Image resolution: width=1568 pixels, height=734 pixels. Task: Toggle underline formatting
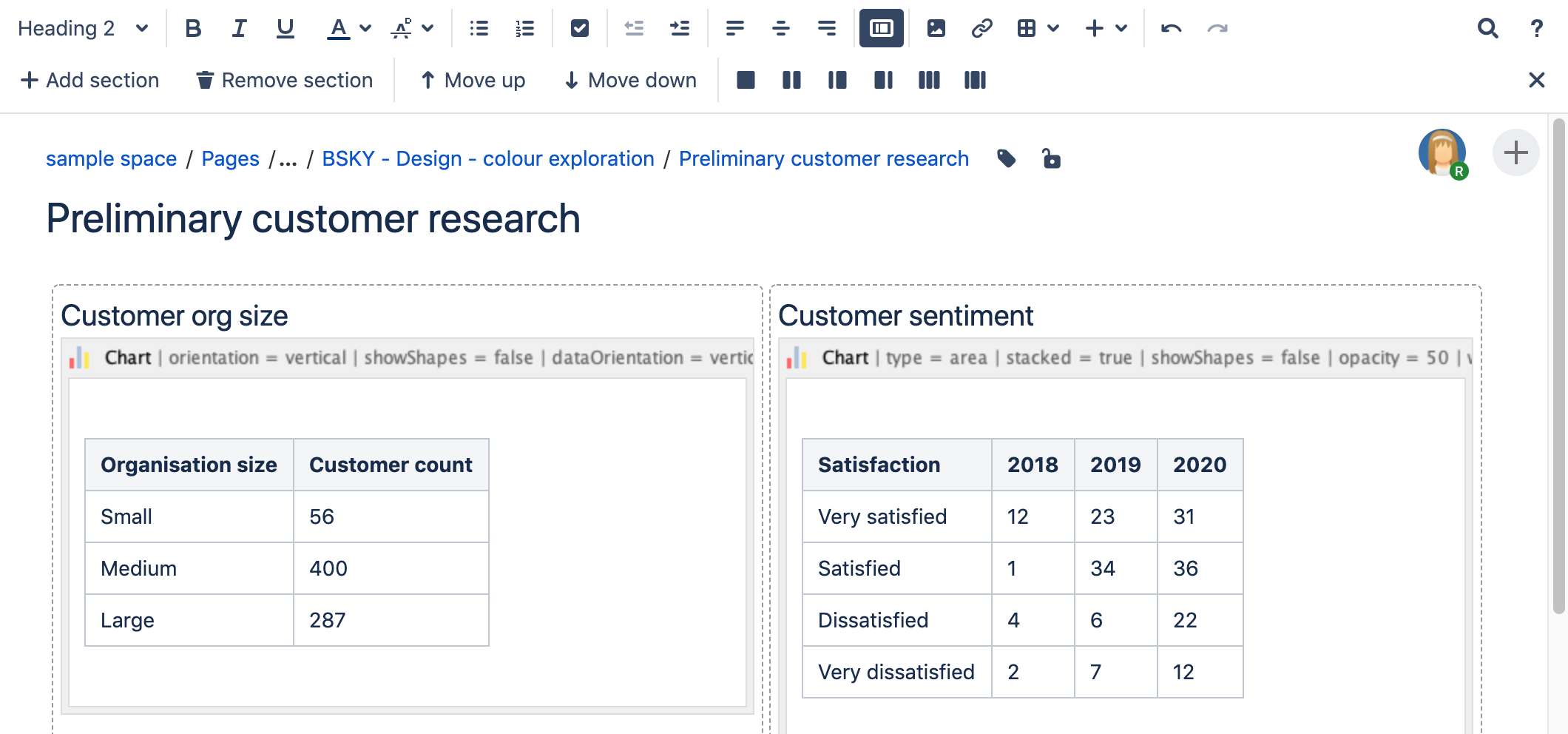[x=285, y=28]
